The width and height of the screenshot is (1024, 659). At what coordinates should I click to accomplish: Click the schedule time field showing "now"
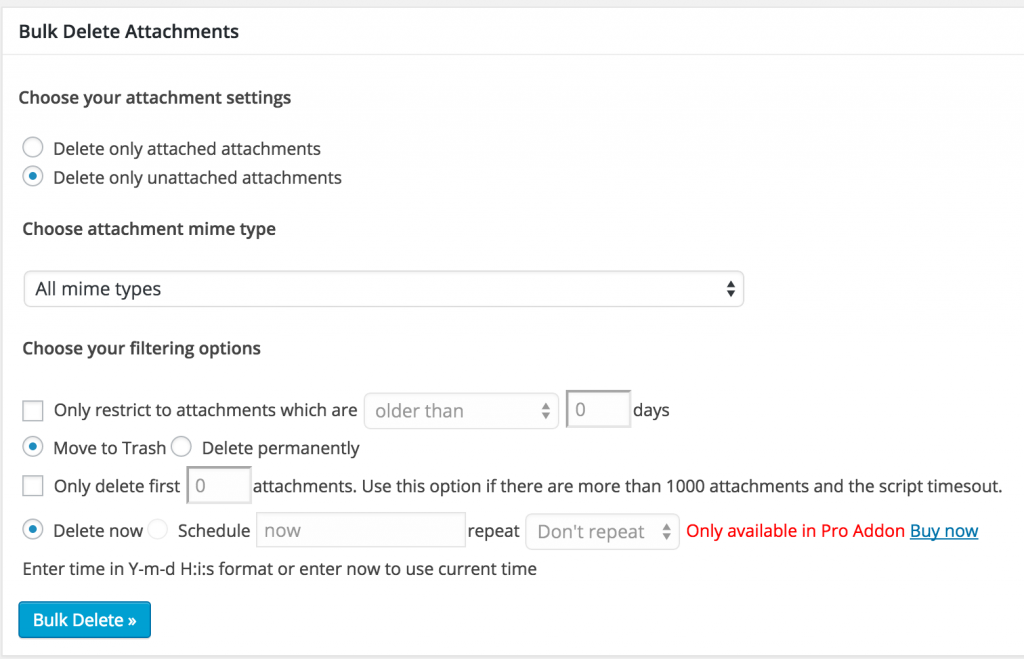pyautogui.click(x=360, y=530)
